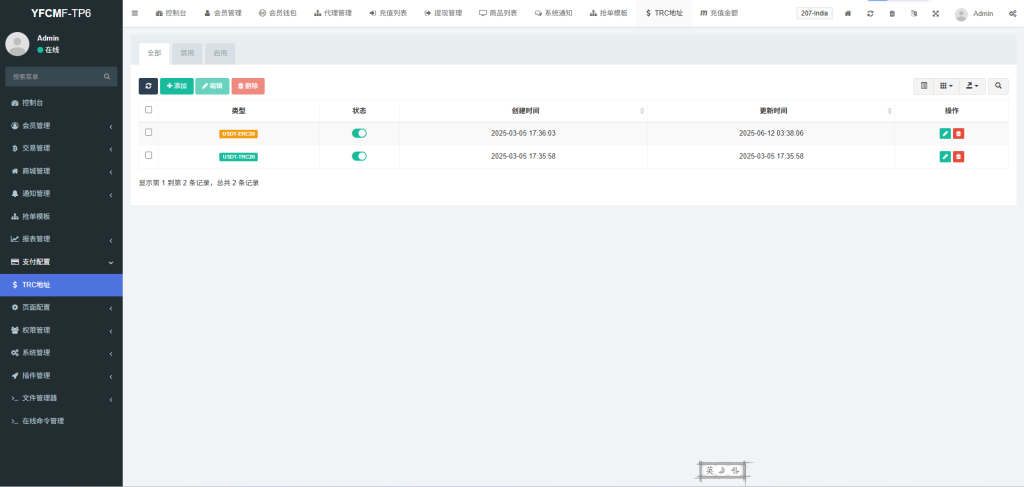Check the select-all checkbox in table header
The image size is (1024, 487).
coord(149,110)
